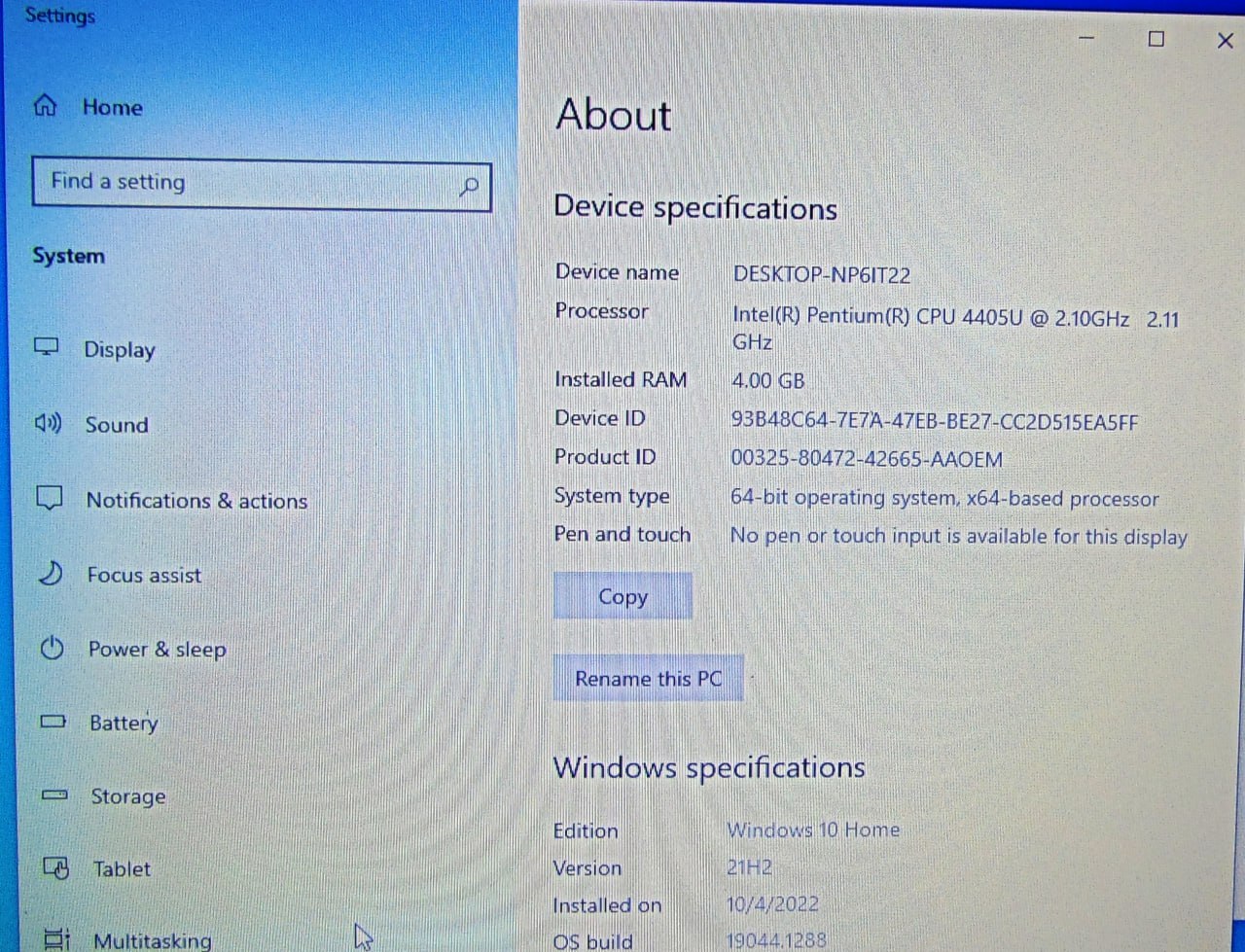The image size is (1245, 952).
Task: Click the Display monitor icon
Action: click(x=47, y=347)
